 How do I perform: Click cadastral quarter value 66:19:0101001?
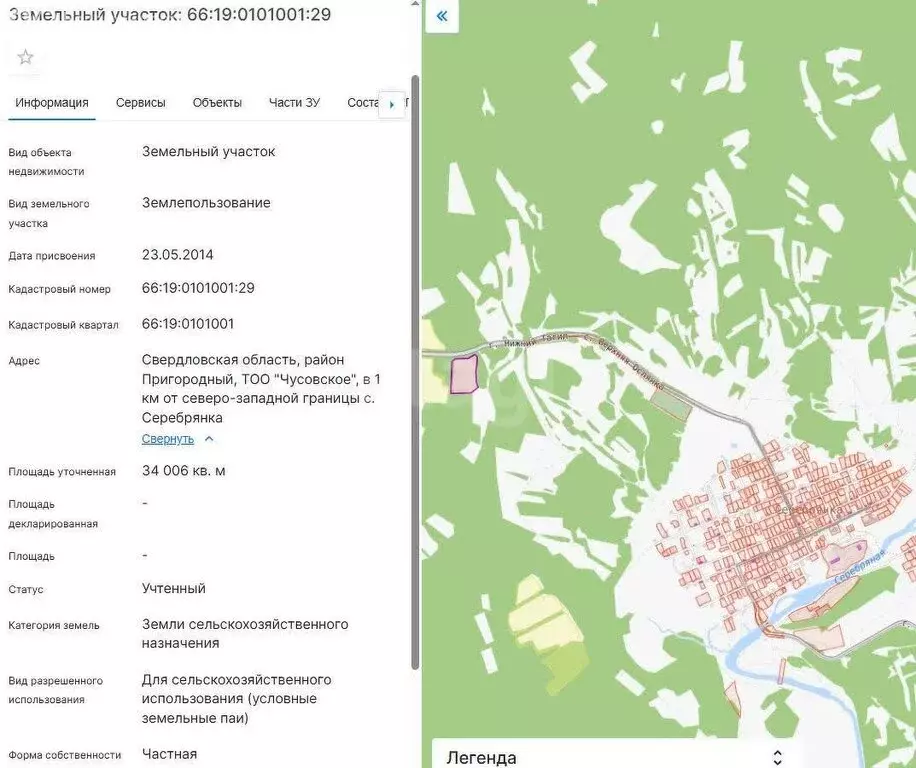pos(188,324)
